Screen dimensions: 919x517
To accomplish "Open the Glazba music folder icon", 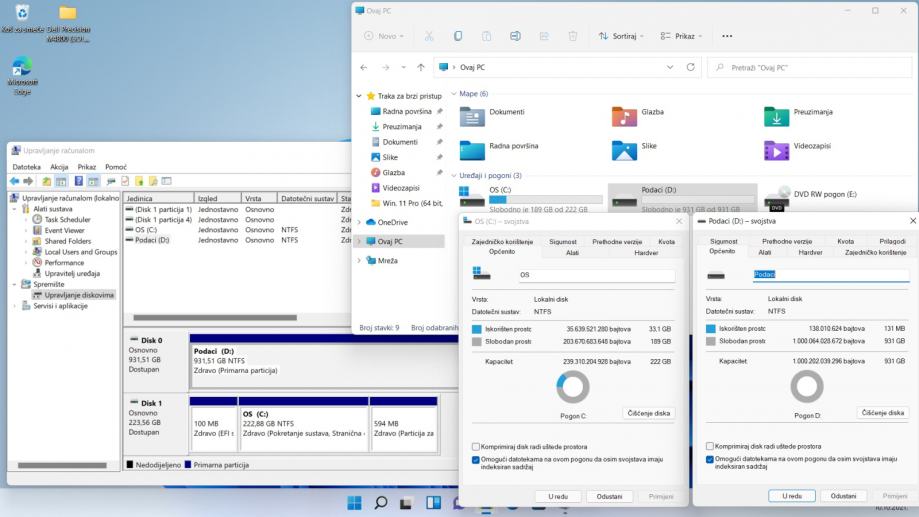I will tap(624, 116).
